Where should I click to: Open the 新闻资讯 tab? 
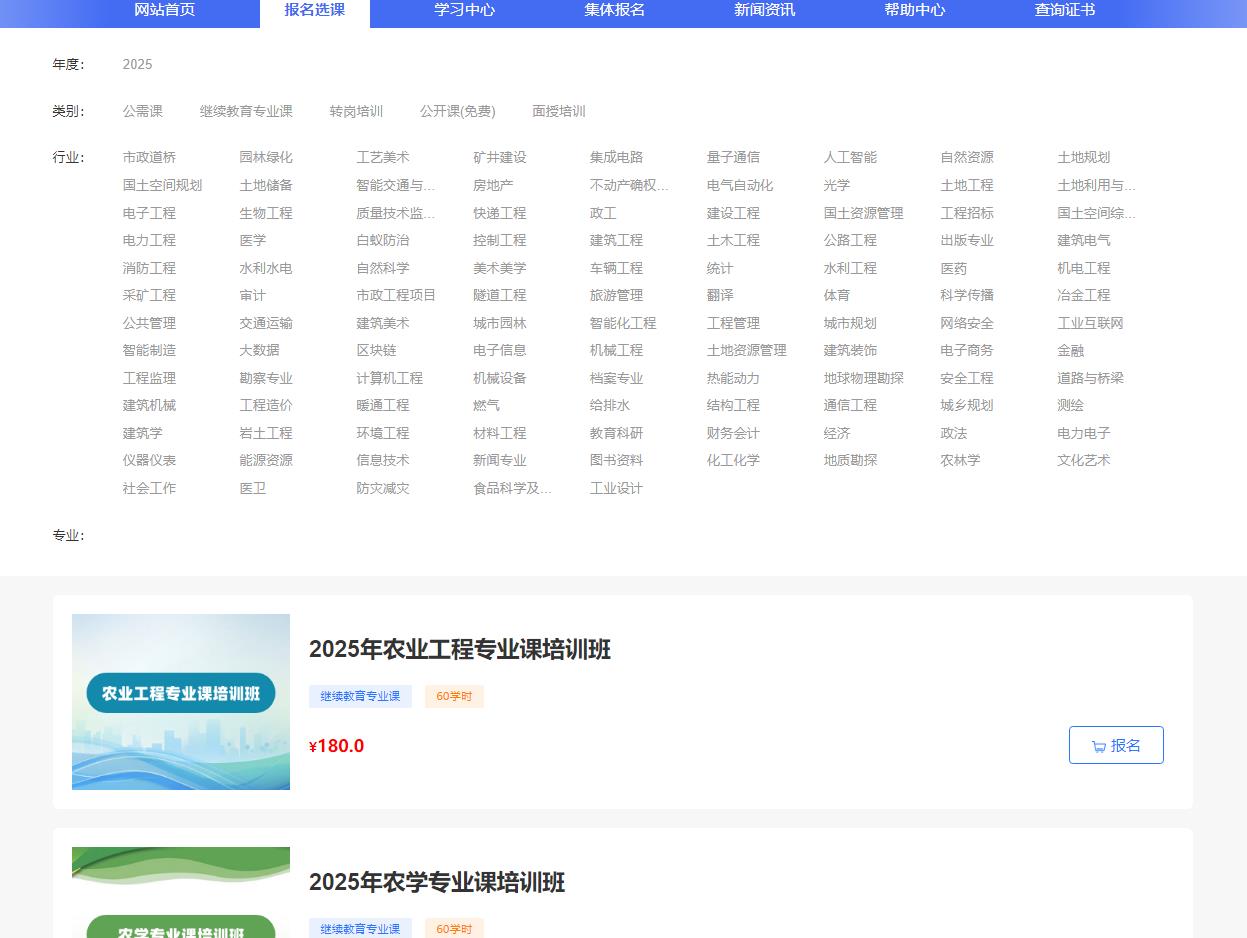click(764, 10)
